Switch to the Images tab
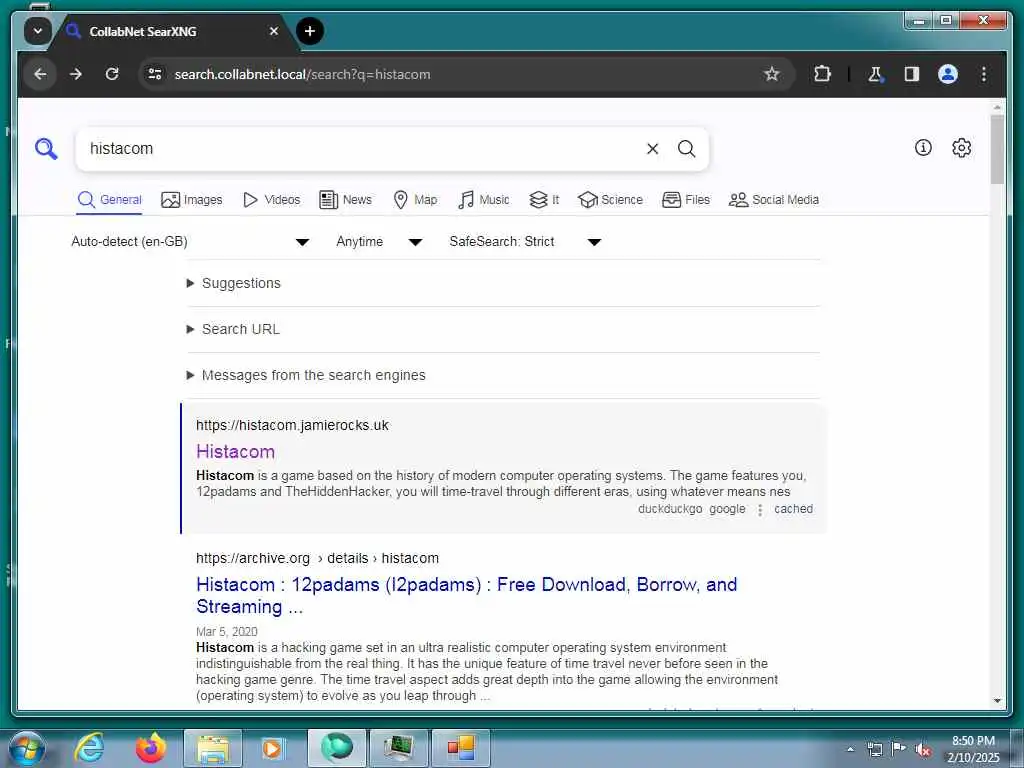1024x768 pixels. point(192,200)
